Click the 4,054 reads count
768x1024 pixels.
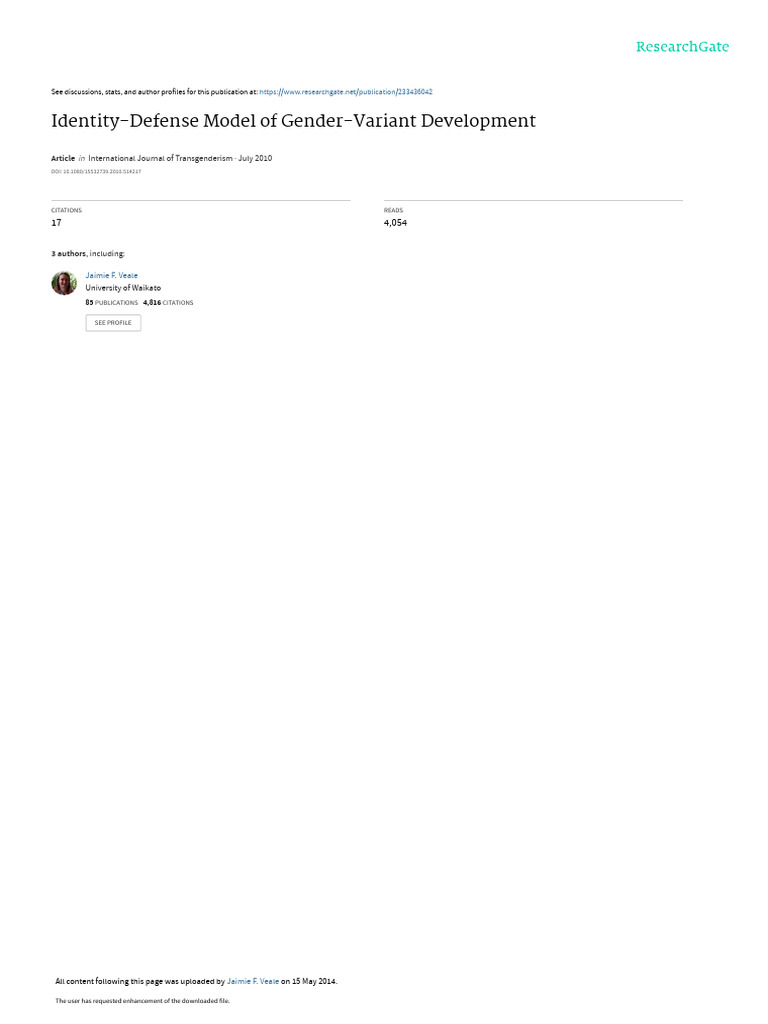395,223
